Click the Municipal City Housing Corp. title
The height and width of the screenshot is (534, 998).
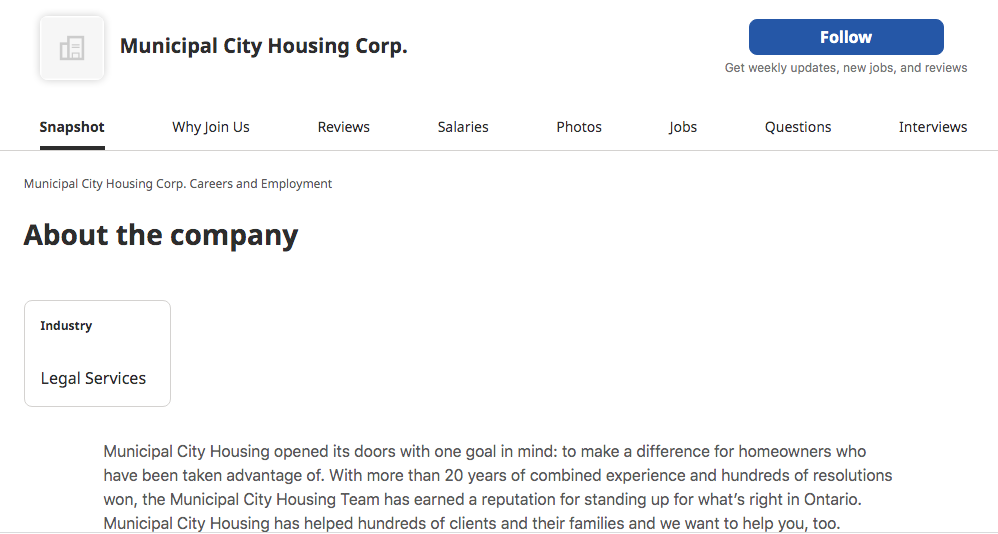click(264, 46)
